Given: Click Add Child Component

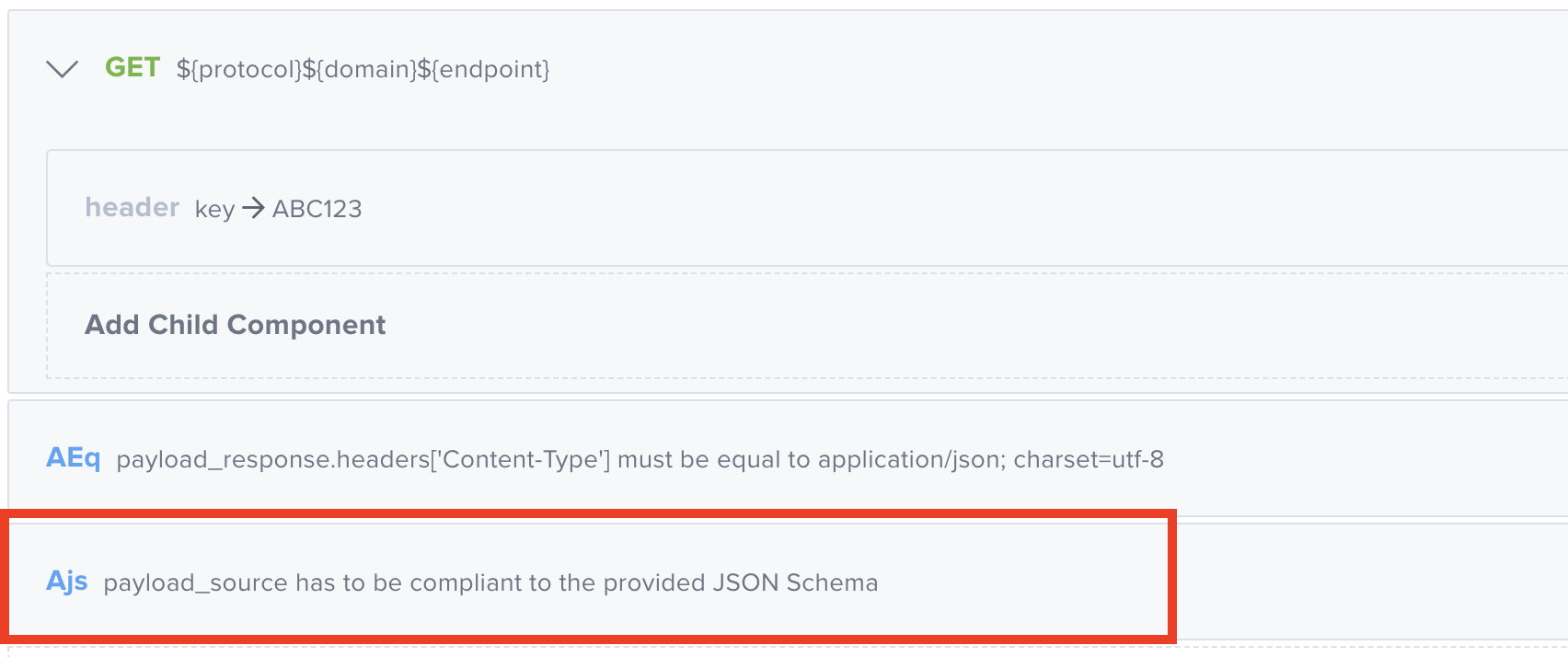Looking at the screenshot, I should (x=235, y=325).
